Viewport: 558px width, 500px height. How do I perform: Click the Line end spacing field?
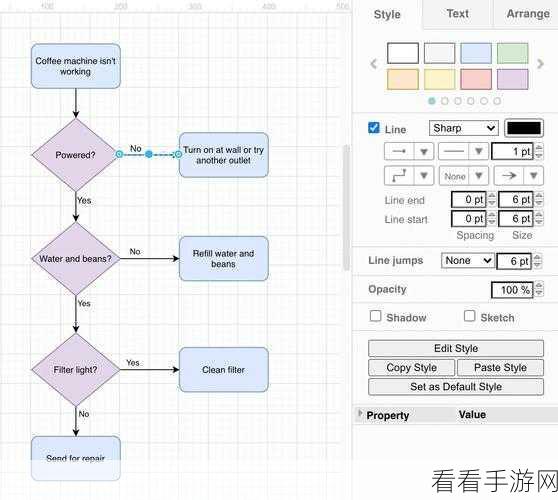tap(468, 200)
